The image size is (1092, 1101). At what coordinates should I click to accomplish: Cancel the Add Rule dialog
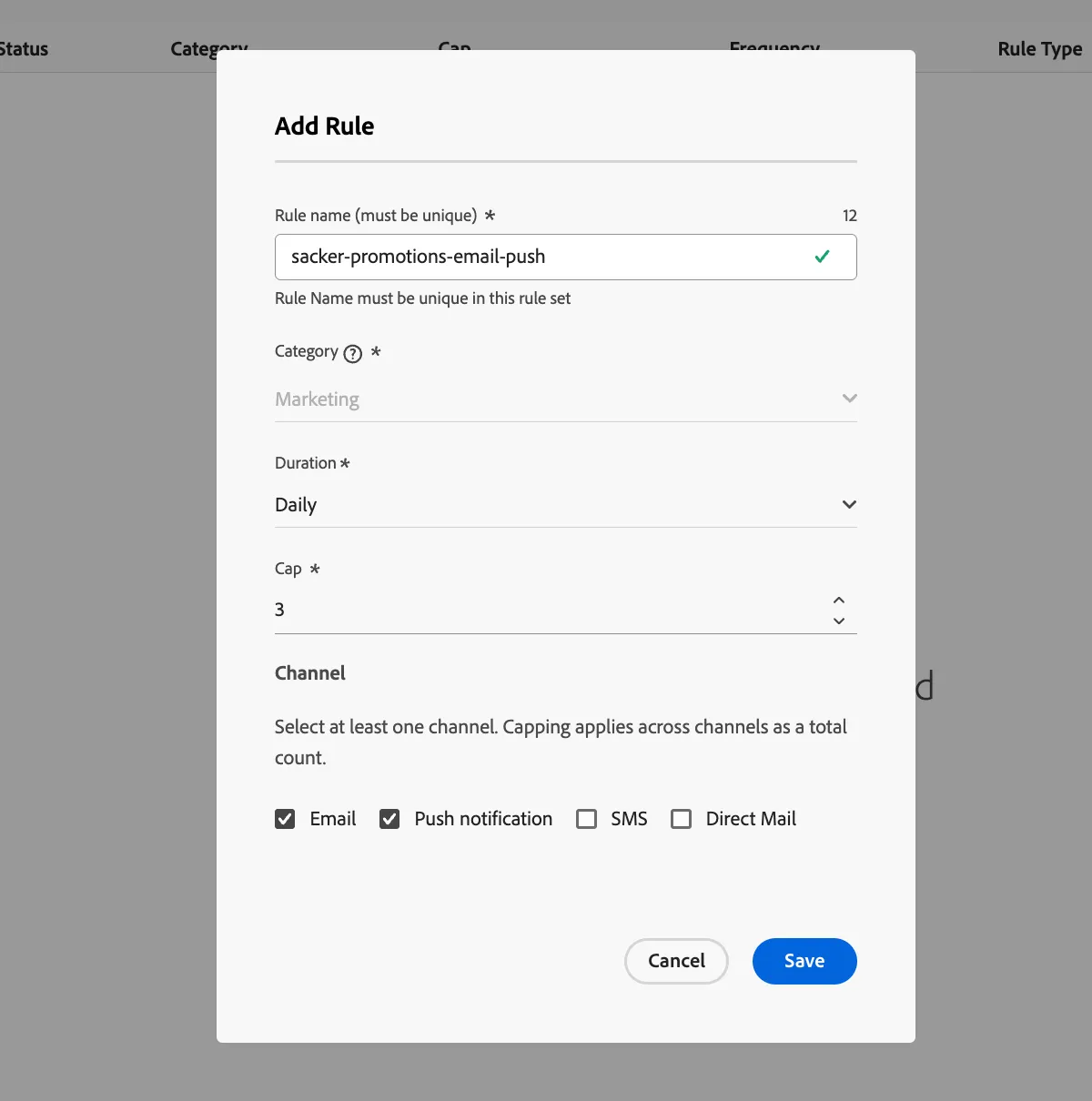pyautogui.click(x=676, y=961)
